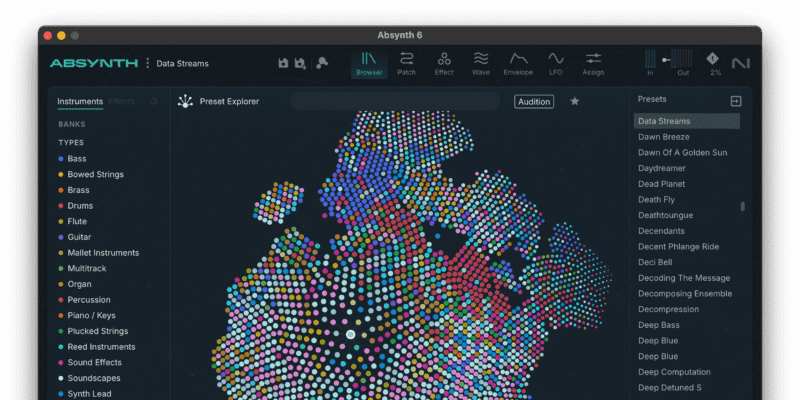Open the Browser view

click(x=369, y=64)
